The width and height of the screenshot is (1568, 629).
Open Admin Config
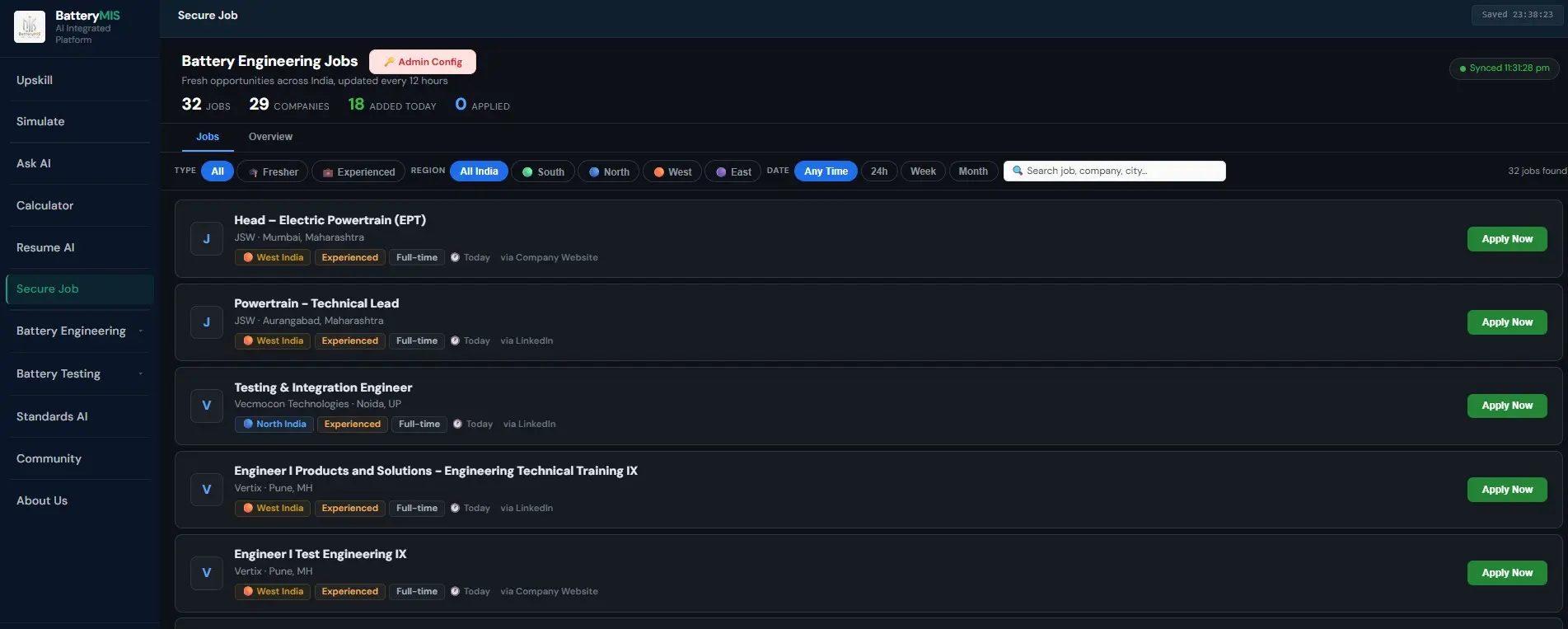pyautogui.click(x=423, y=62)
